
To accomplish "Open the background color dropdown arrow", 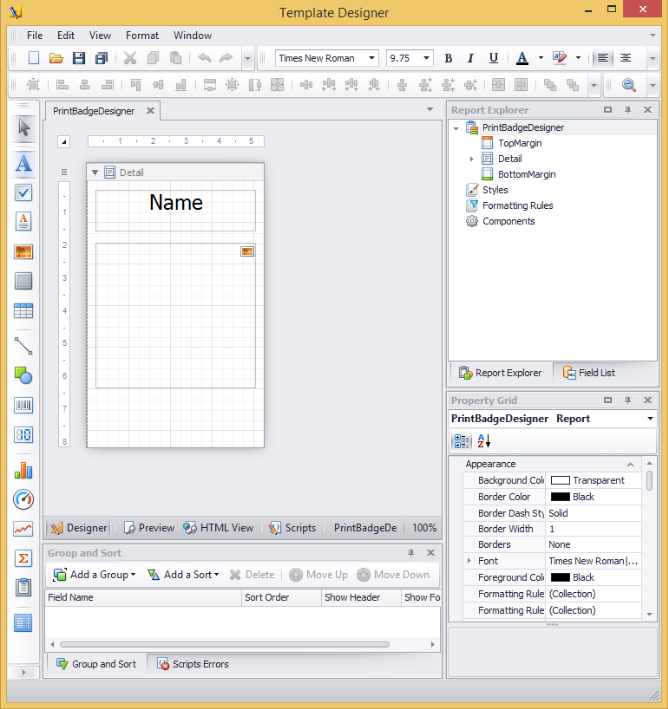I will click(578, 58).
